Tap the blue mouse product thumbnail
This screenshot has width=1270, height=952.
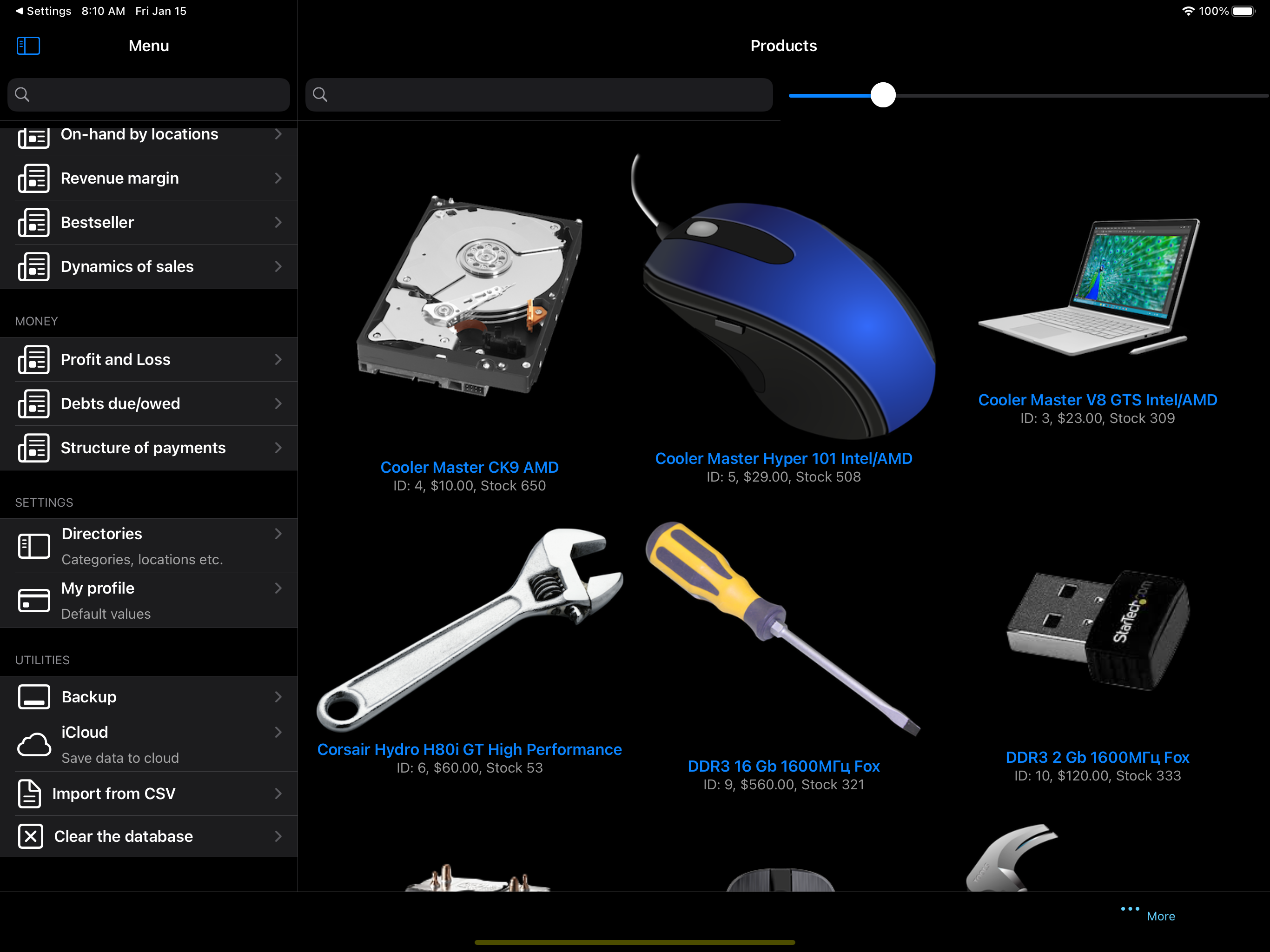[x=787, y=310]
